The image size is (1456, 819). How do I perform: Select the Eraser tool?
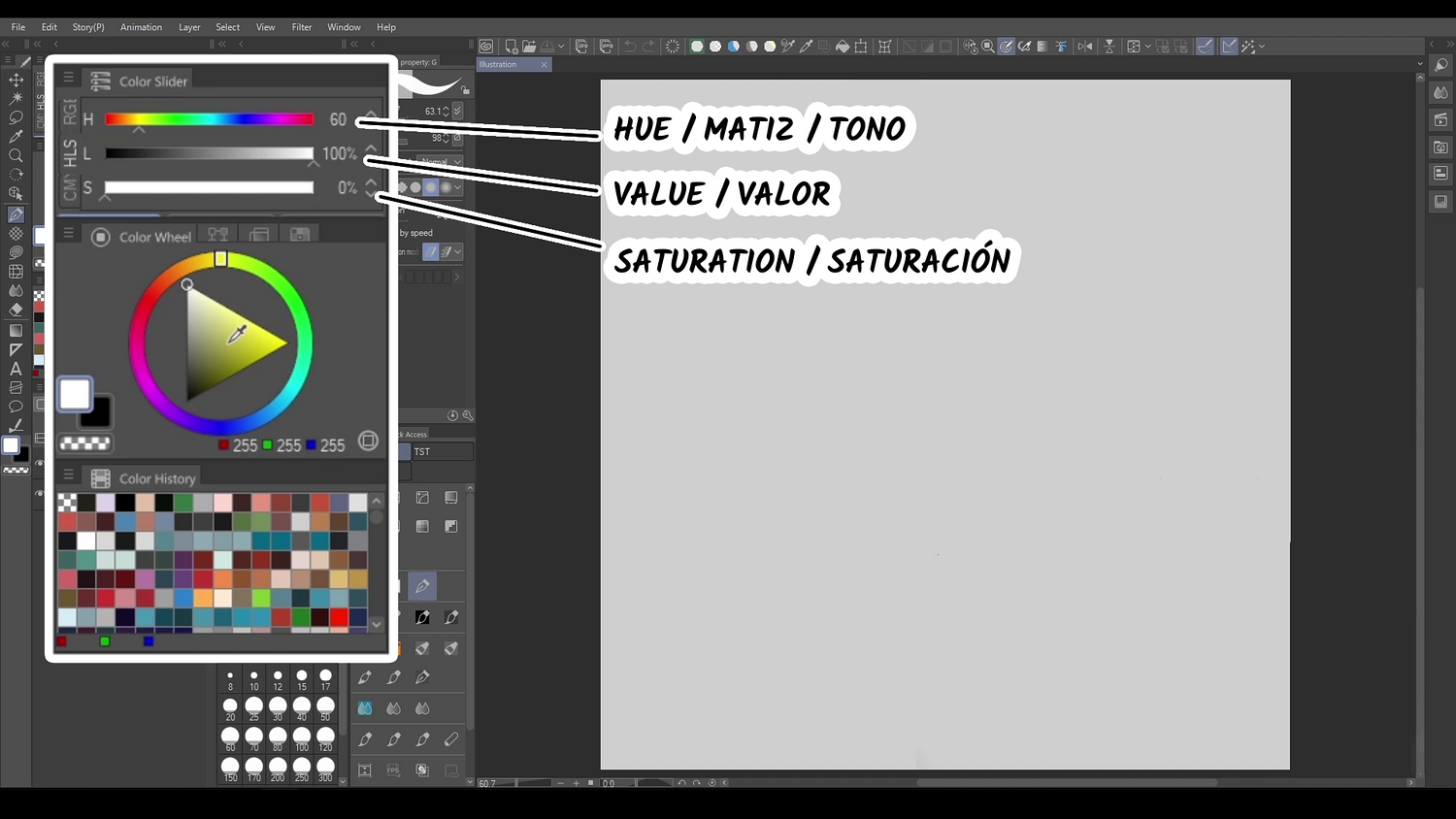[16, 310]
